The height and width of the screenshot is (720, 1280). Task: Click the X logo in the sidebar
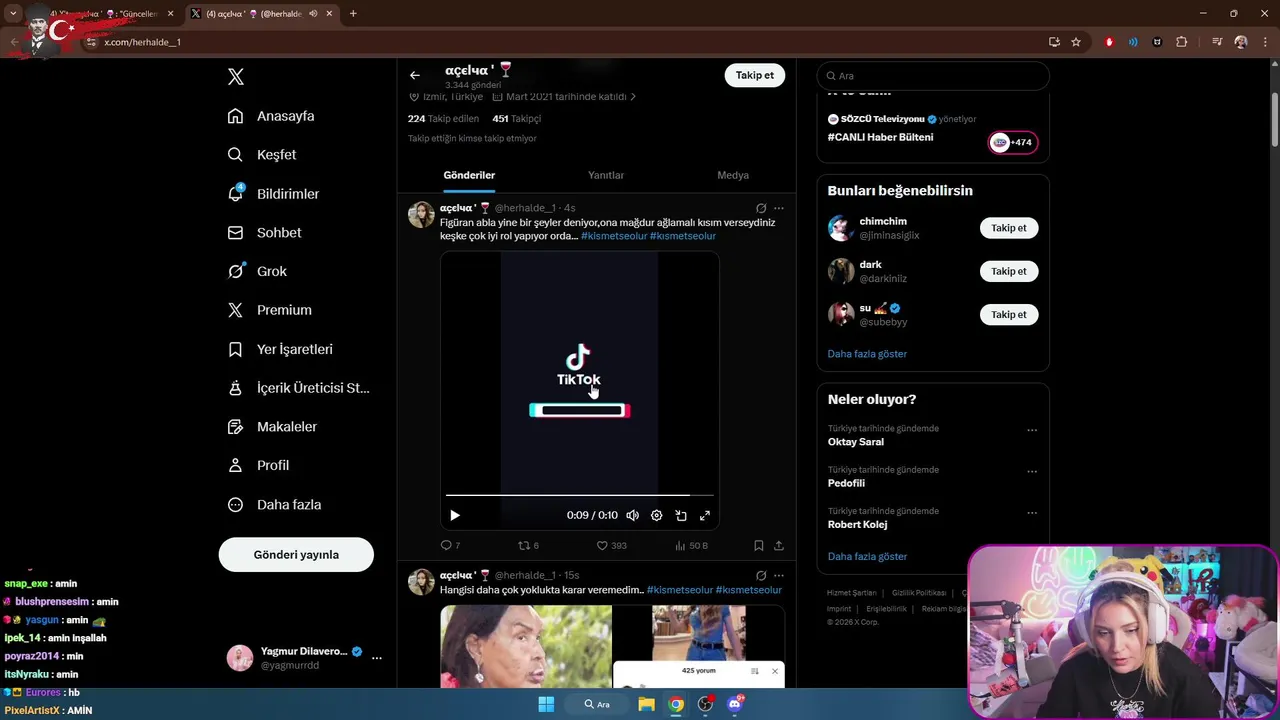pyautogui.click(x=236, y=77)
